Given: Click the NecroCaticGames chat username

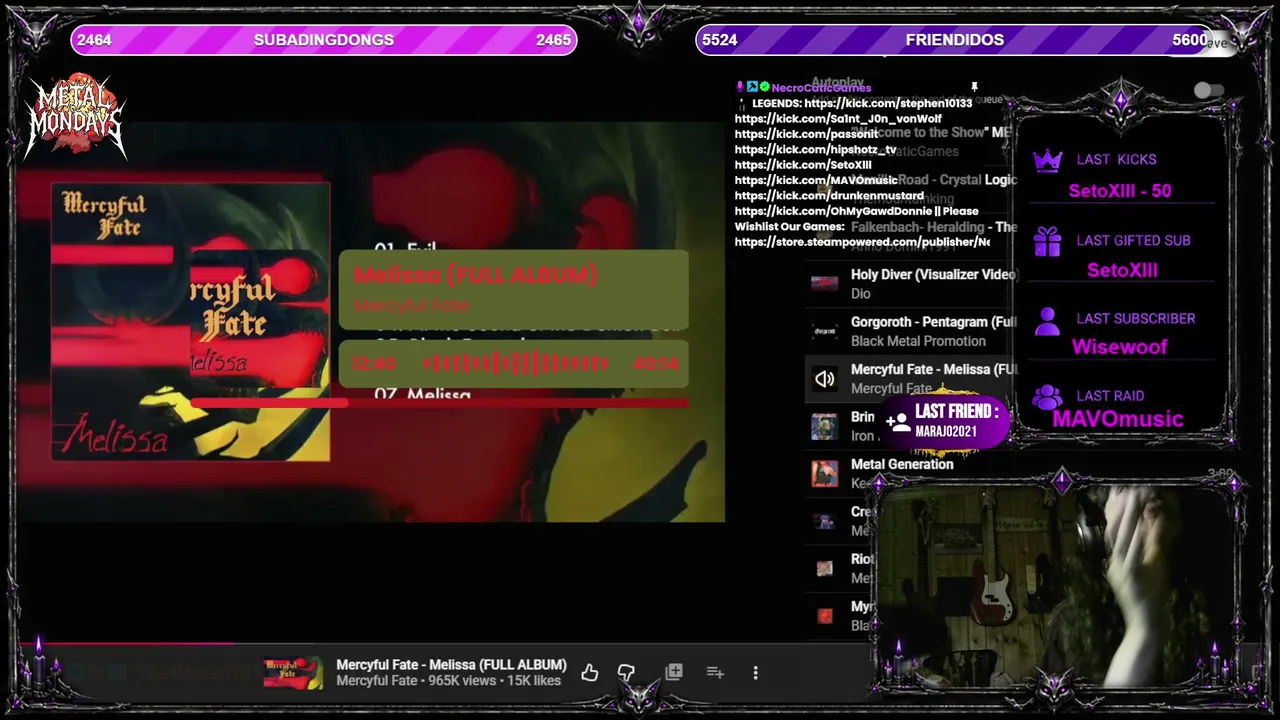Looking at the screenshot, I should [x=821, y=88].
